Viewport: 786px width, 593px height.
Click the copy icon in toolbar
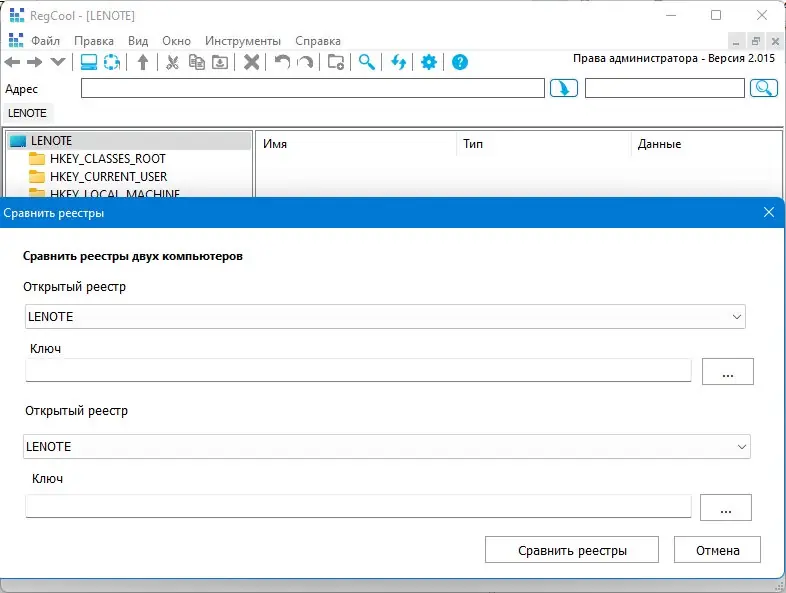pyautogui.click(x=196, y=62)
